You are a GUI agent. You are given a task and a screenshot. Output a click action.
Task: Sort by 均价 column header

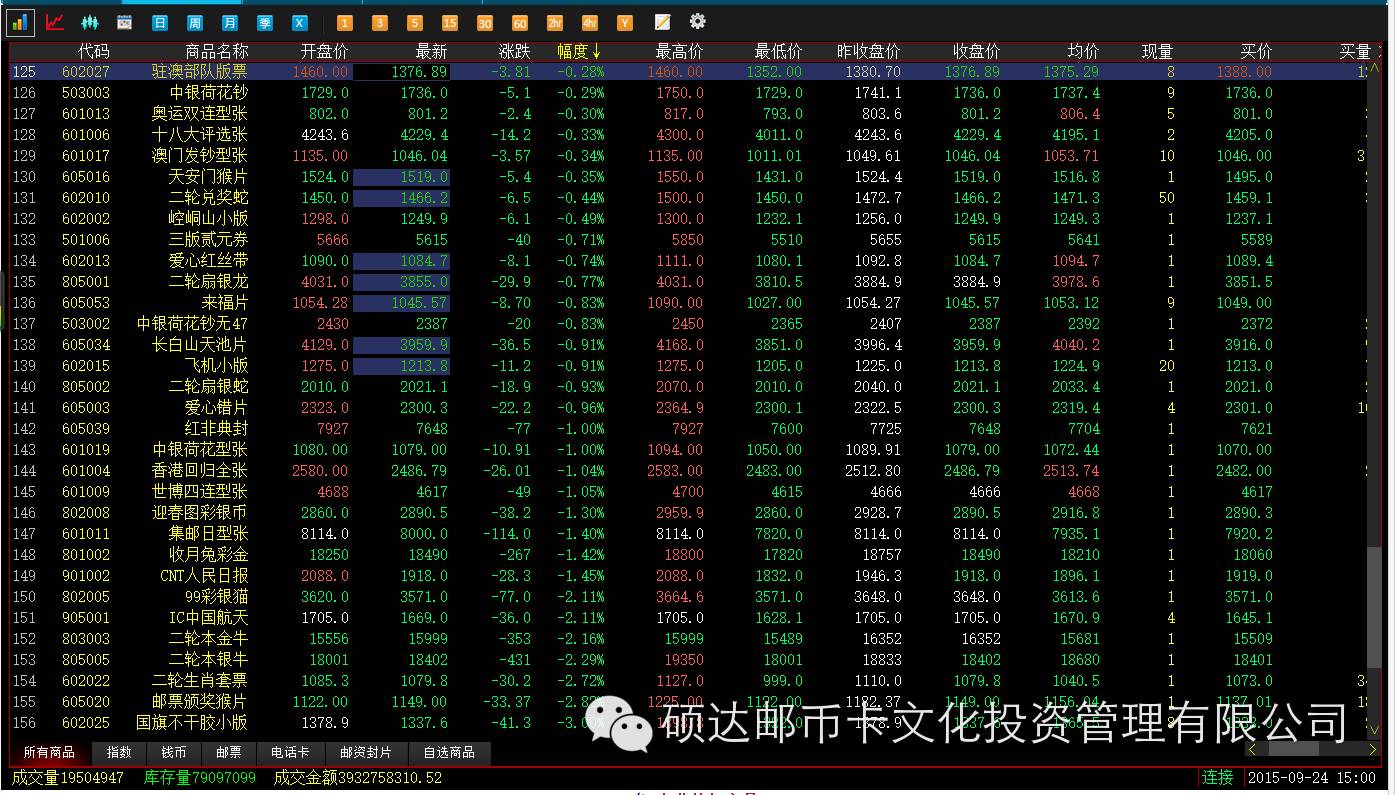pyautogui.click(x=1083, y=51)
